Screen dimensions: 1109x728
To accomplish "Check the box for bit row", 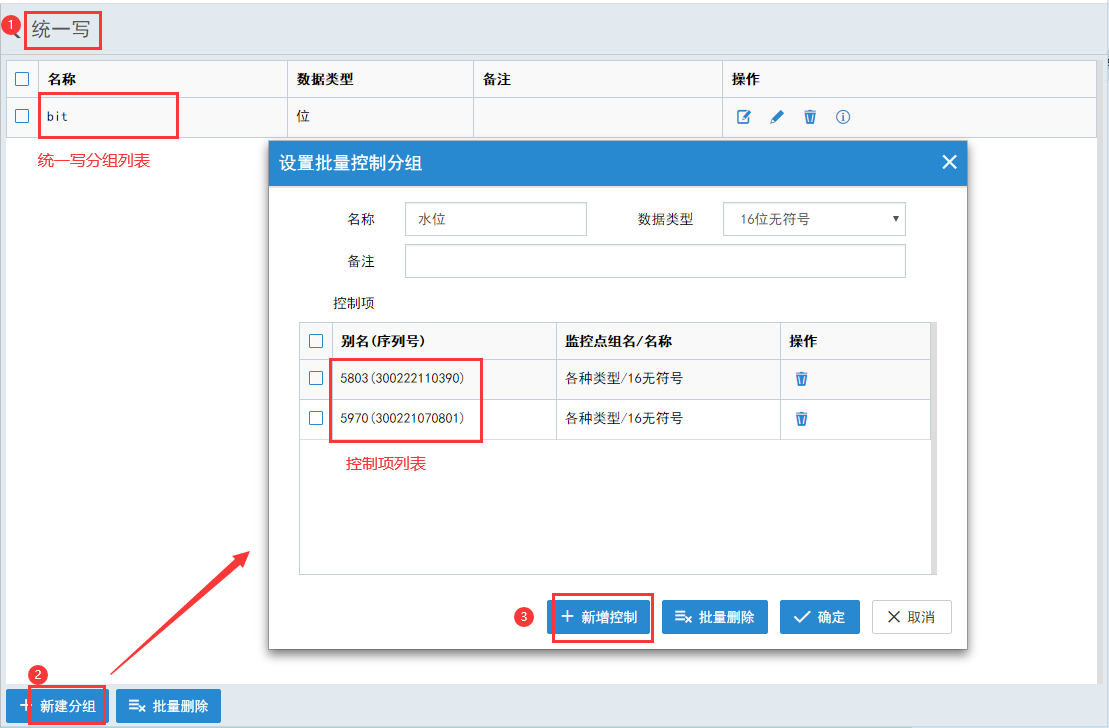I will click(22, 116).
